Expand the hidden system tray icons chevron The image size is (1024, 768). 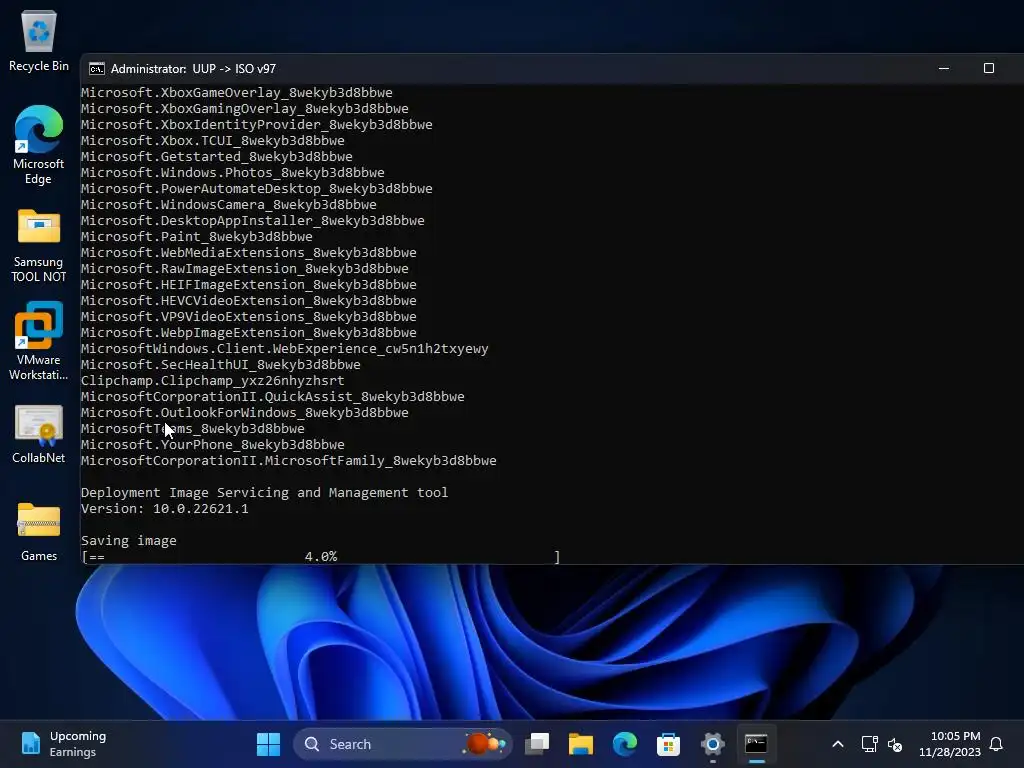point(838,744)
